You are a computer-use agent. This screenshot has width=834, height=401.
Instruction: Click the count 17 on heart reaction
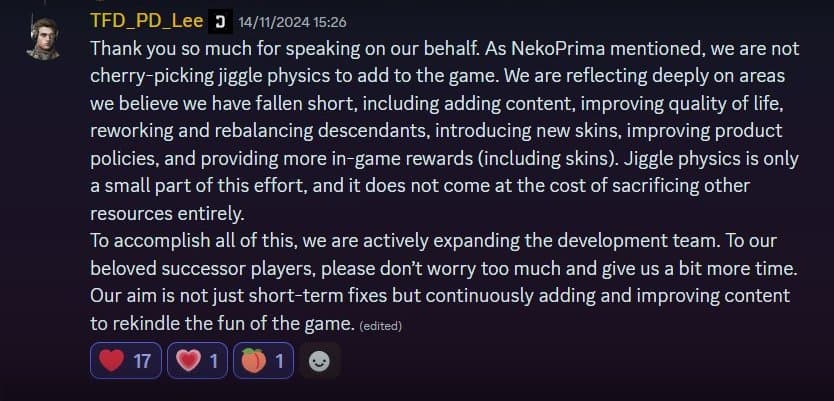tap(141, 360)
